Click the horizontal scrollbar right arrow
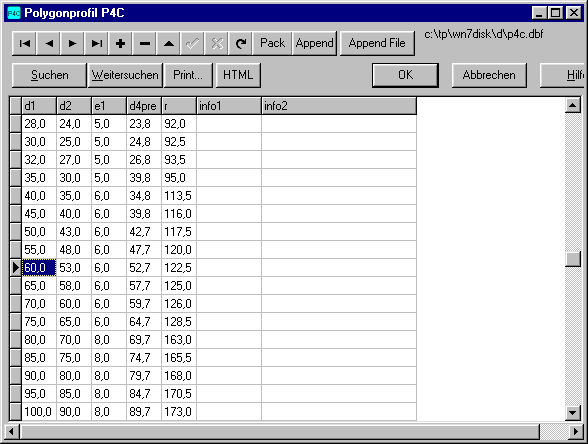588x444 pixels. click(576, 432)
